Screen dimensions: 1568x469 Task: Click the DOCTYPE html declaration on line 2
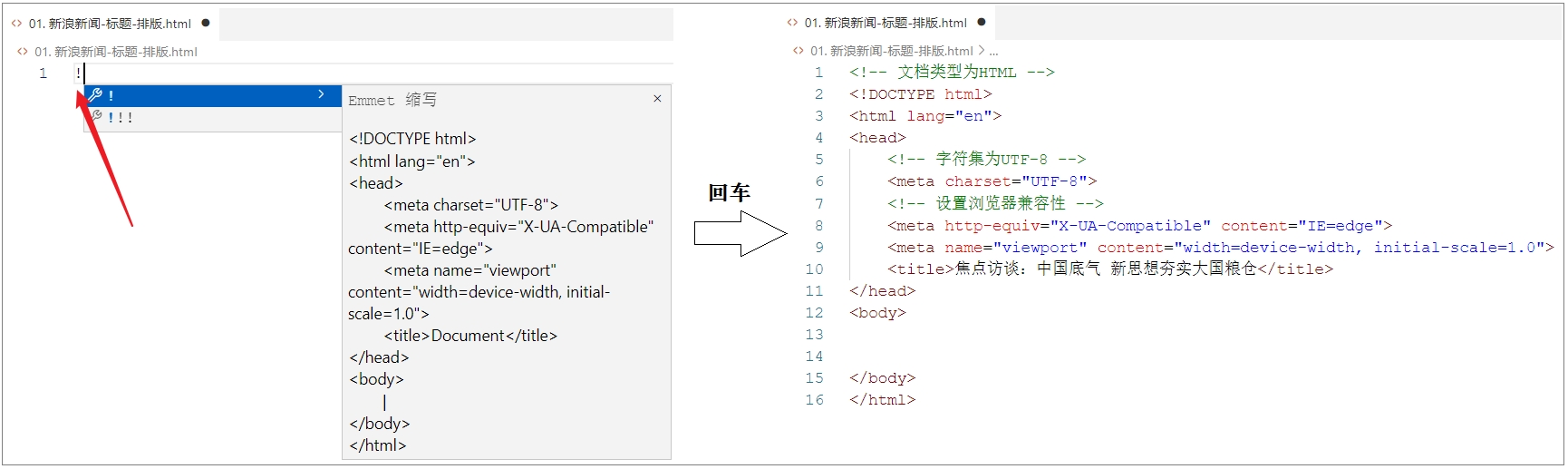(x=920, y=94)
